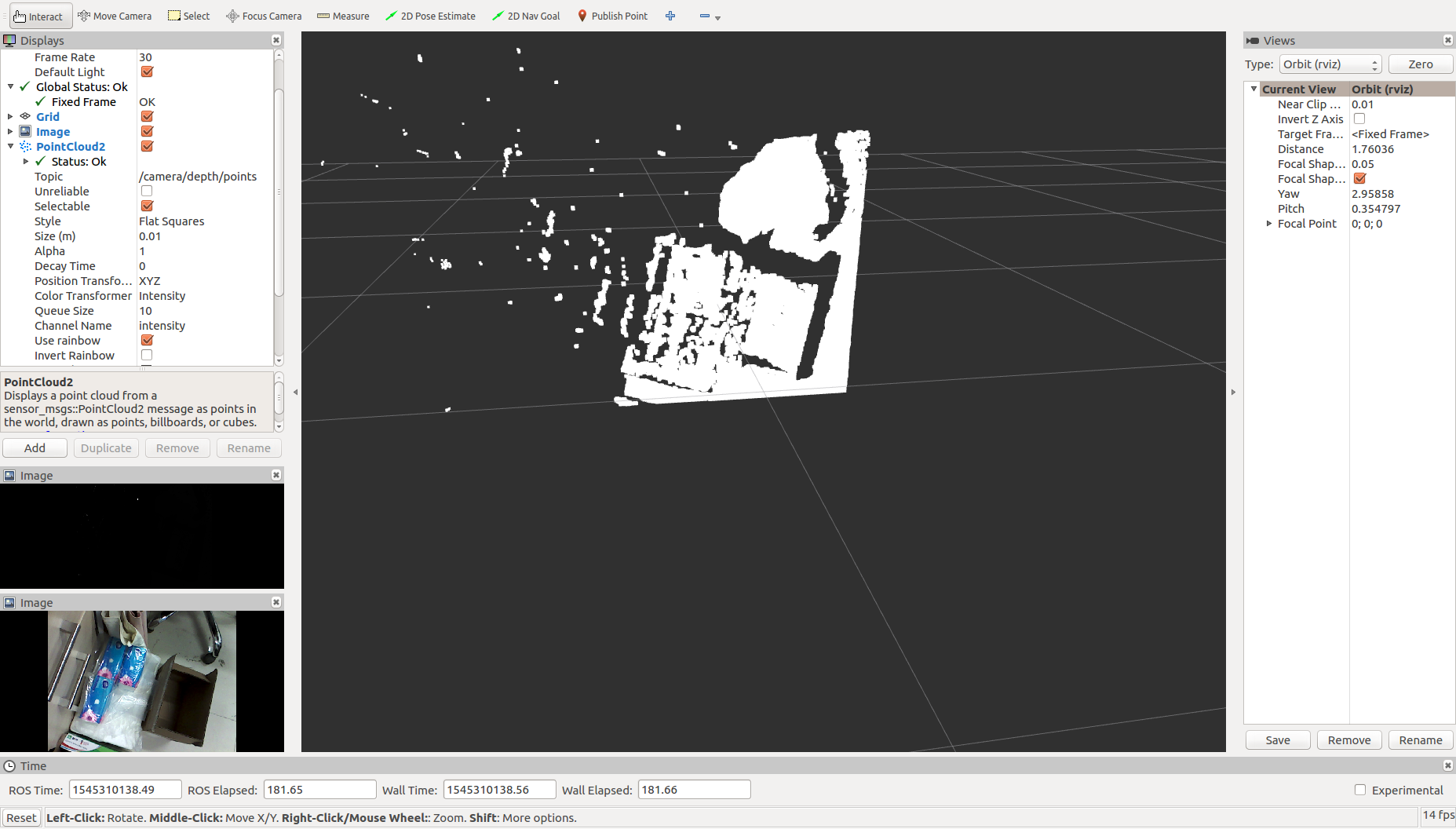
Task: Select the Publish Point tool
Action: [612, 16]
